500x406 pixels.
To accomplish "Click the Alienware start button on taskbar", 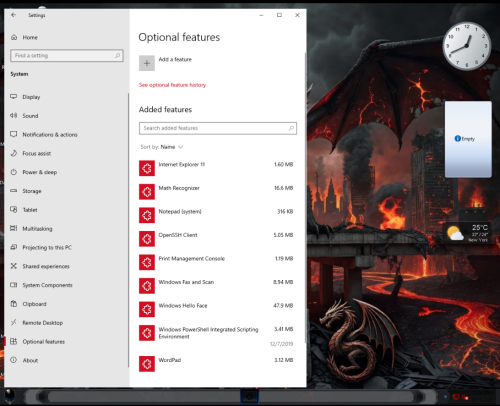I will [10, 397].
